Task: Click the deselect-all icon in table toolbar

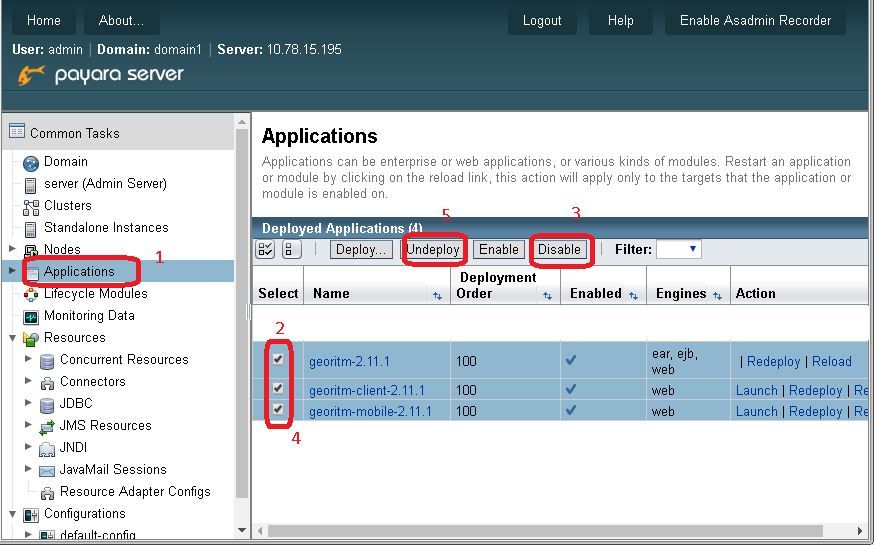Action: 292,249
